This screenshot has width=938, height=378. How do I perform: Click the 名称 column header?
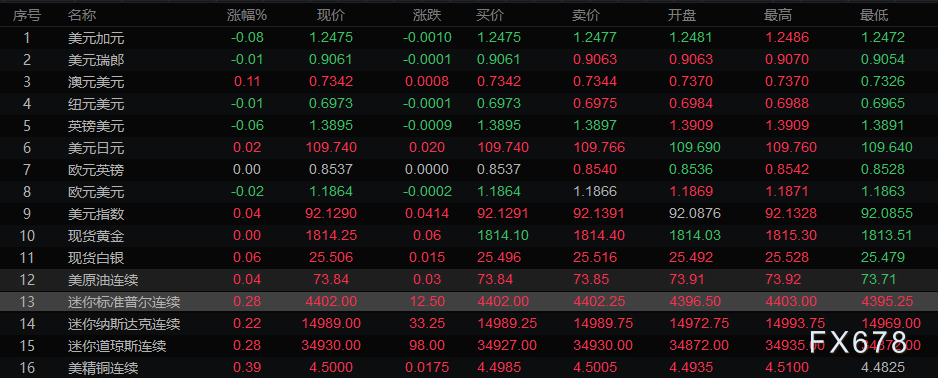coord(82,15)
